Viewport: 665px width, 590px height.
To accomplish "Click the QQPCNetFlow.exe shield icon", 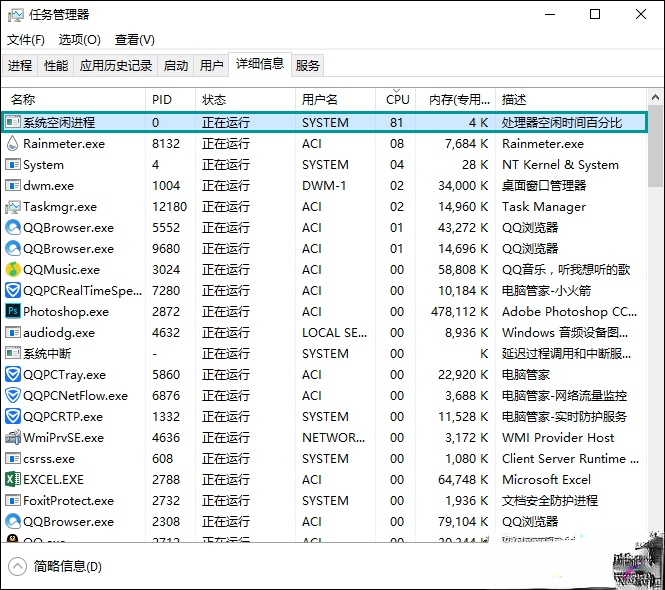I will click(13, 395).
